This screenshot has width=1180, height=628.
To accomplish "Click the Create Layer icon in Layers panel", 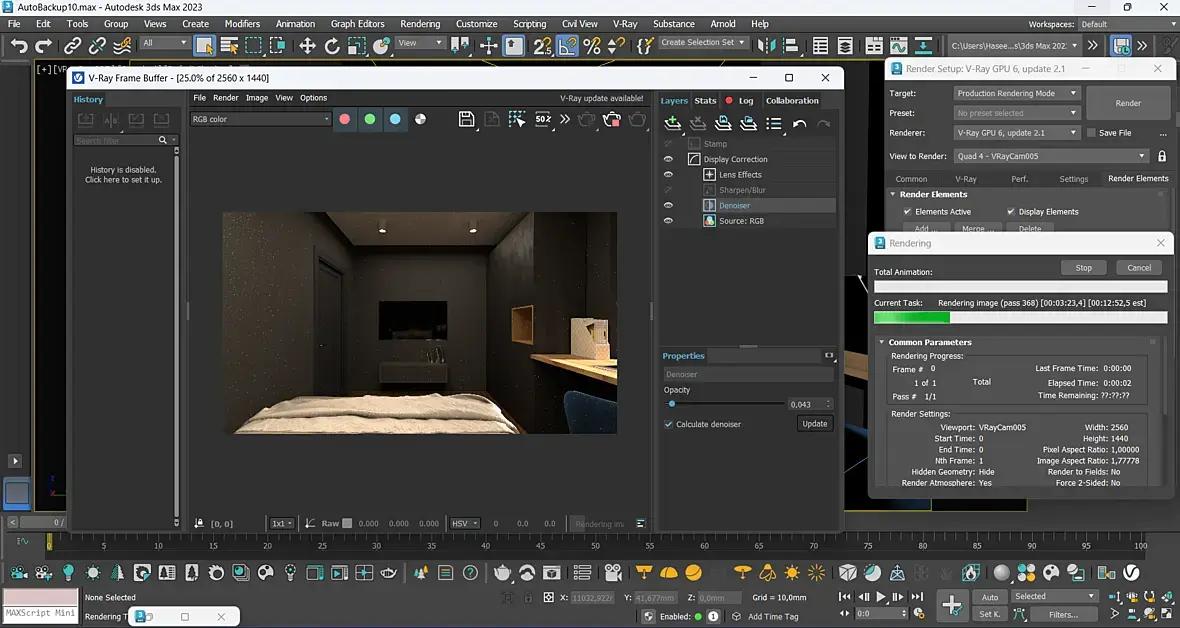I will point(673,124).
